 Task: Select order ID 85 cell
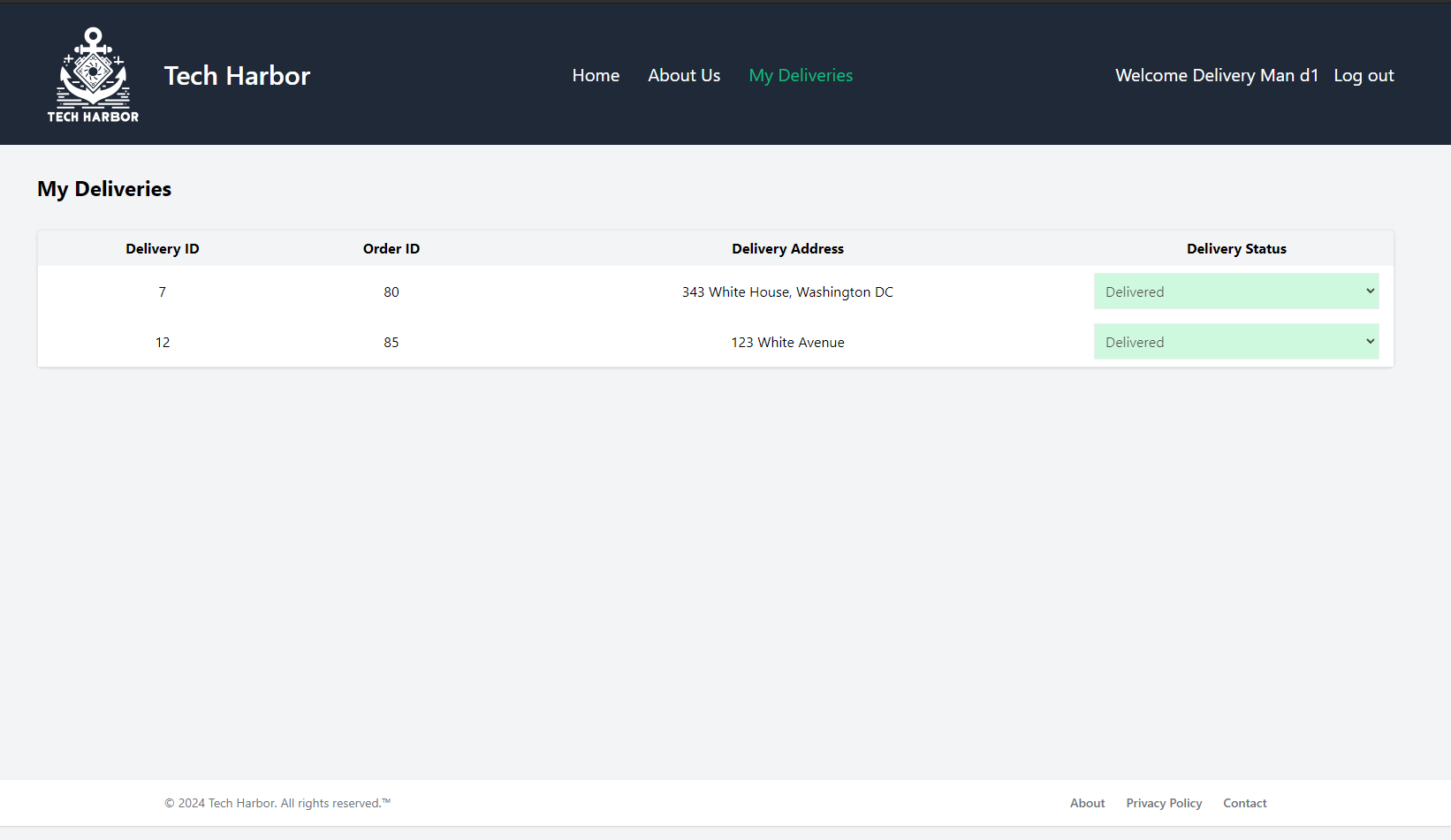(391, 343)
